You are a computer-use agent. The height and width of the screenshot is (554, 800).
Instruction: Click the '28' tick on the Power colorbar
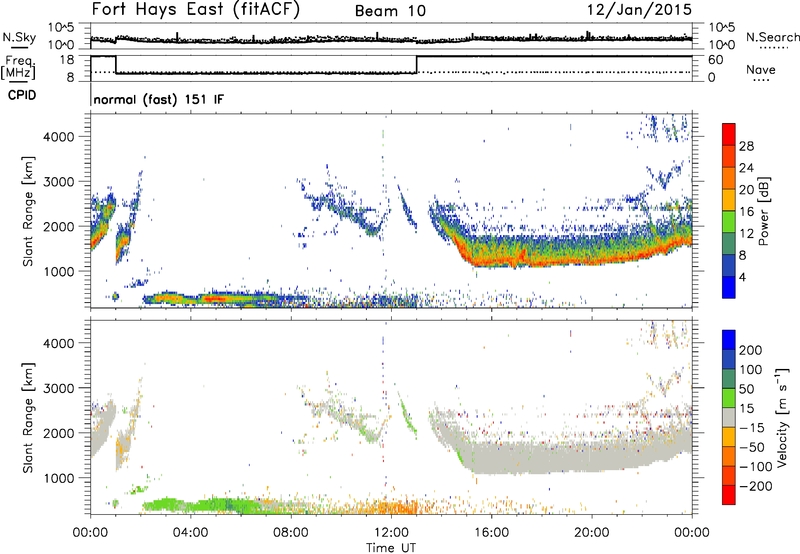point(746,146)
